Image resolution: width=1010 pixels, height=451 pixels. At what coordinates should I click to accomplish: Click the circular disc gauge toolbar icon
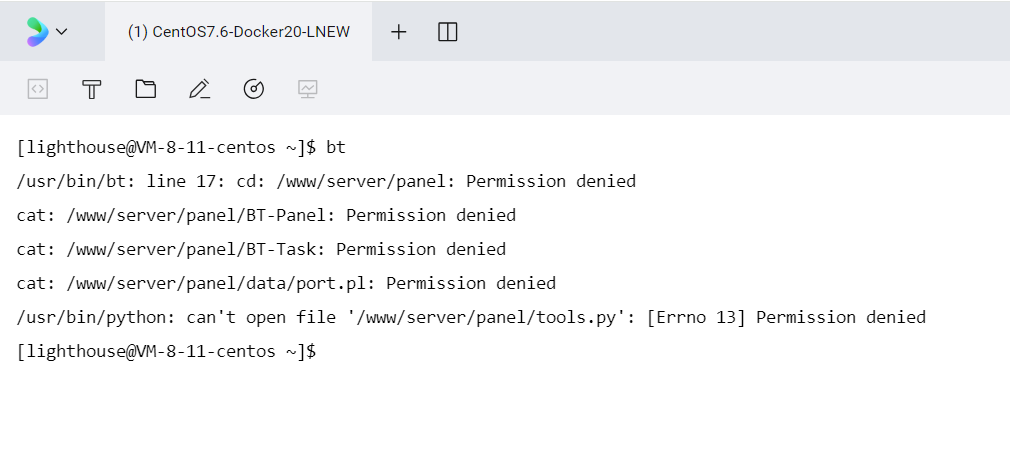tap(254, 89)
